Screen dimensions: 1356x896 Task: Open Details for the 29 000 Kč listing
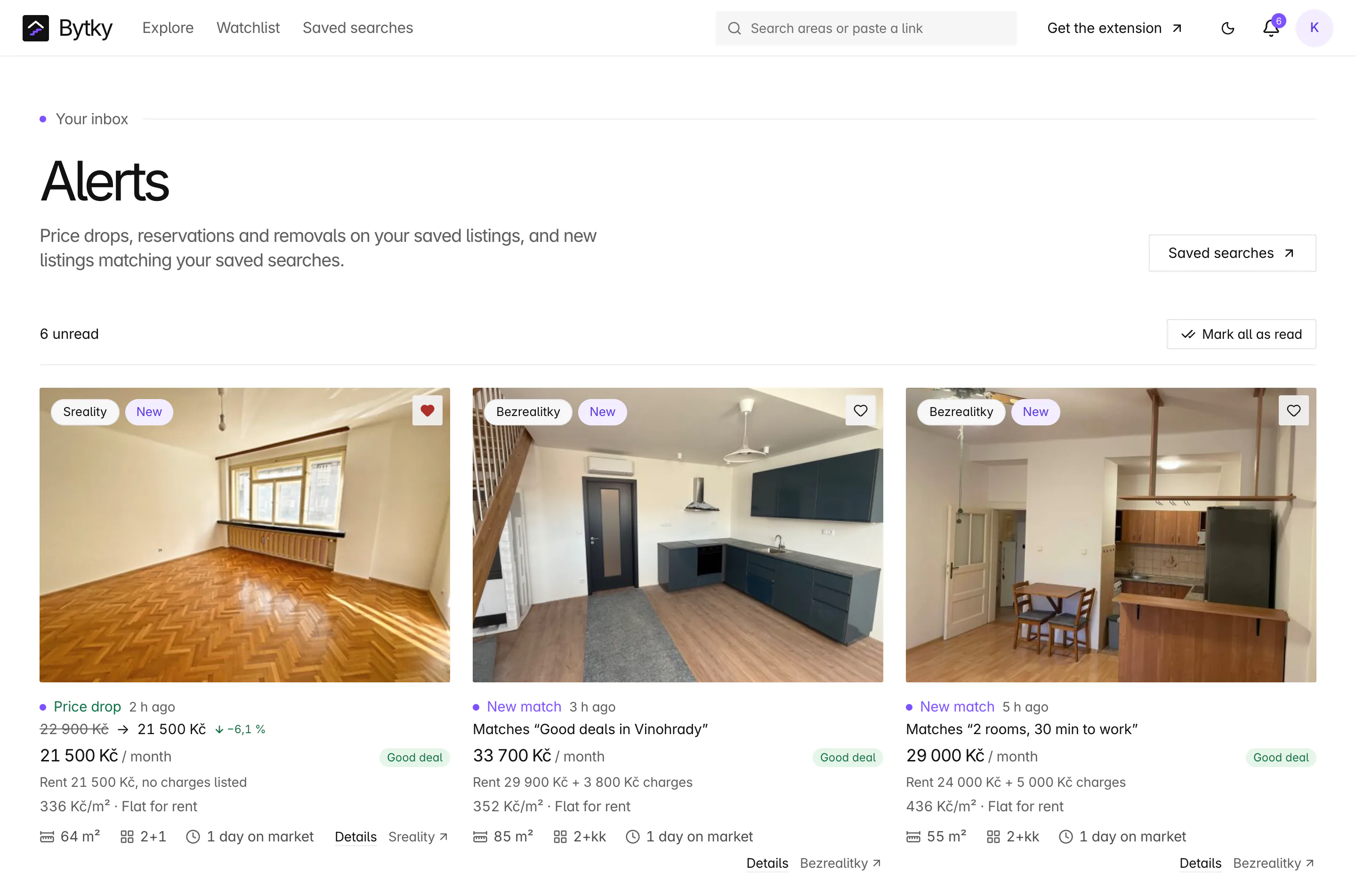(1201, 863)
